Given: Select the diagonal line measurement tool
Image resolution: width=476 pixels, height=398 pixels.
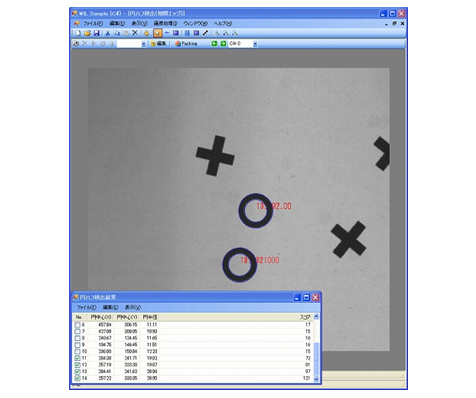Looking at the screenshot, I should click(x=206, y=33).
